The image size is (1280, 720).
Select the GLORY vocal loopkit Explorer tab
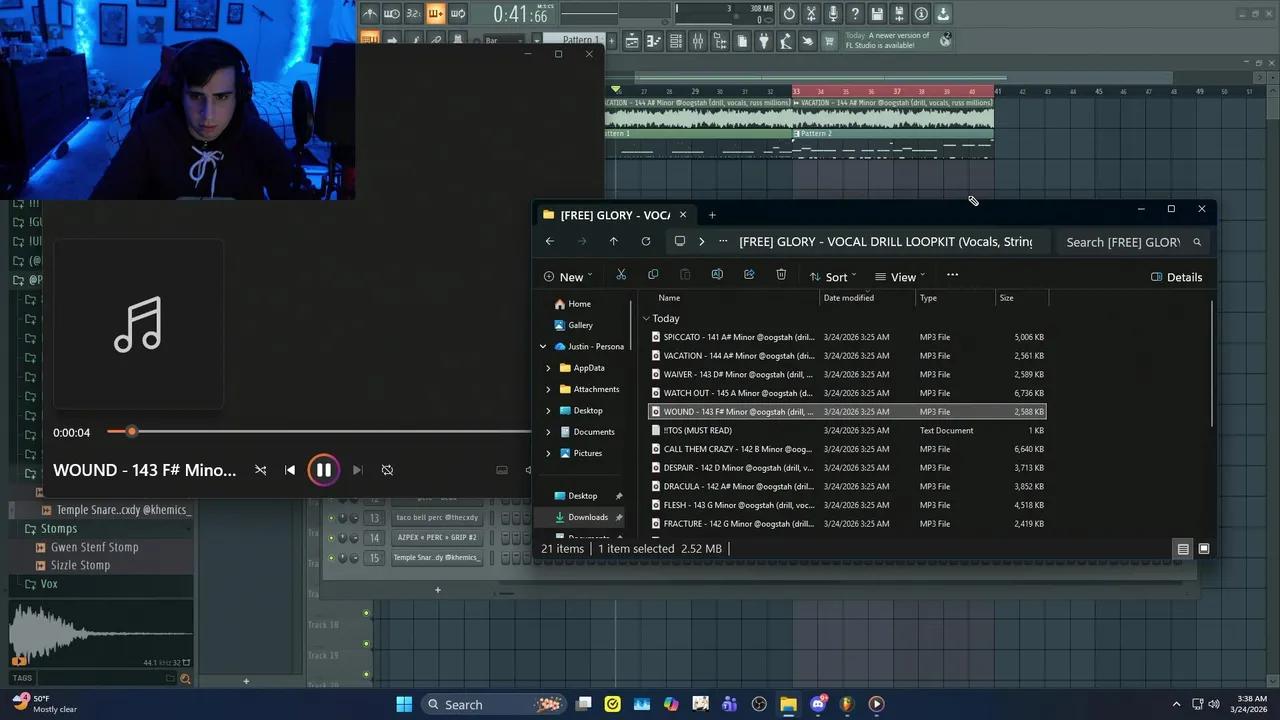pyautogui.click(x=612, y=214)
